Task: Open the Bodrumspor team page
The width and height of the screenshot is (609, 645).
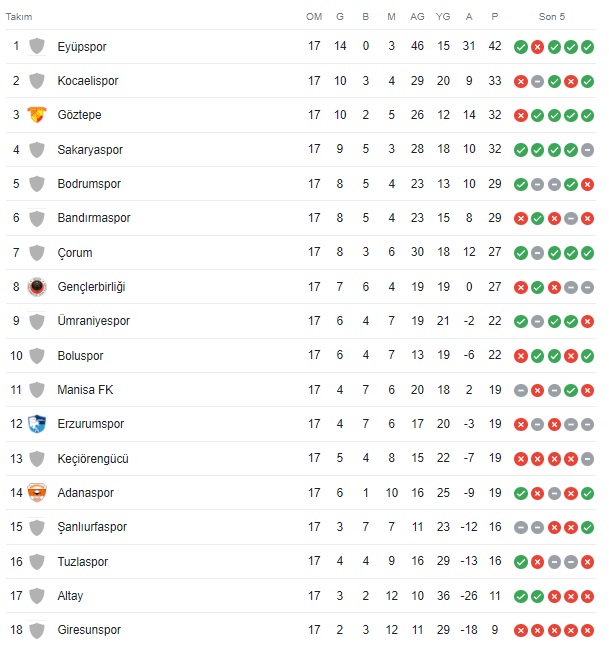Action: coord(89,183)
